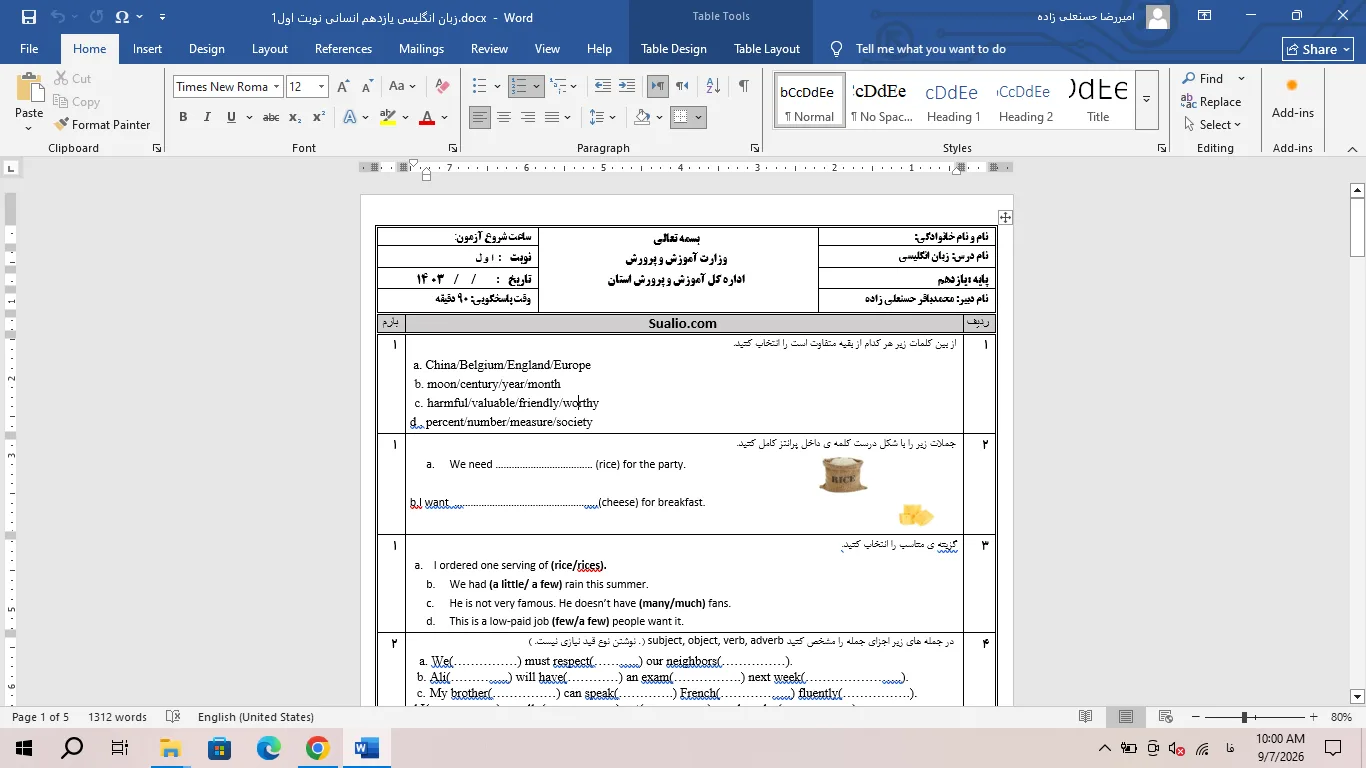Click the Share button
Screen dimensions: 1366x768
1318,49
